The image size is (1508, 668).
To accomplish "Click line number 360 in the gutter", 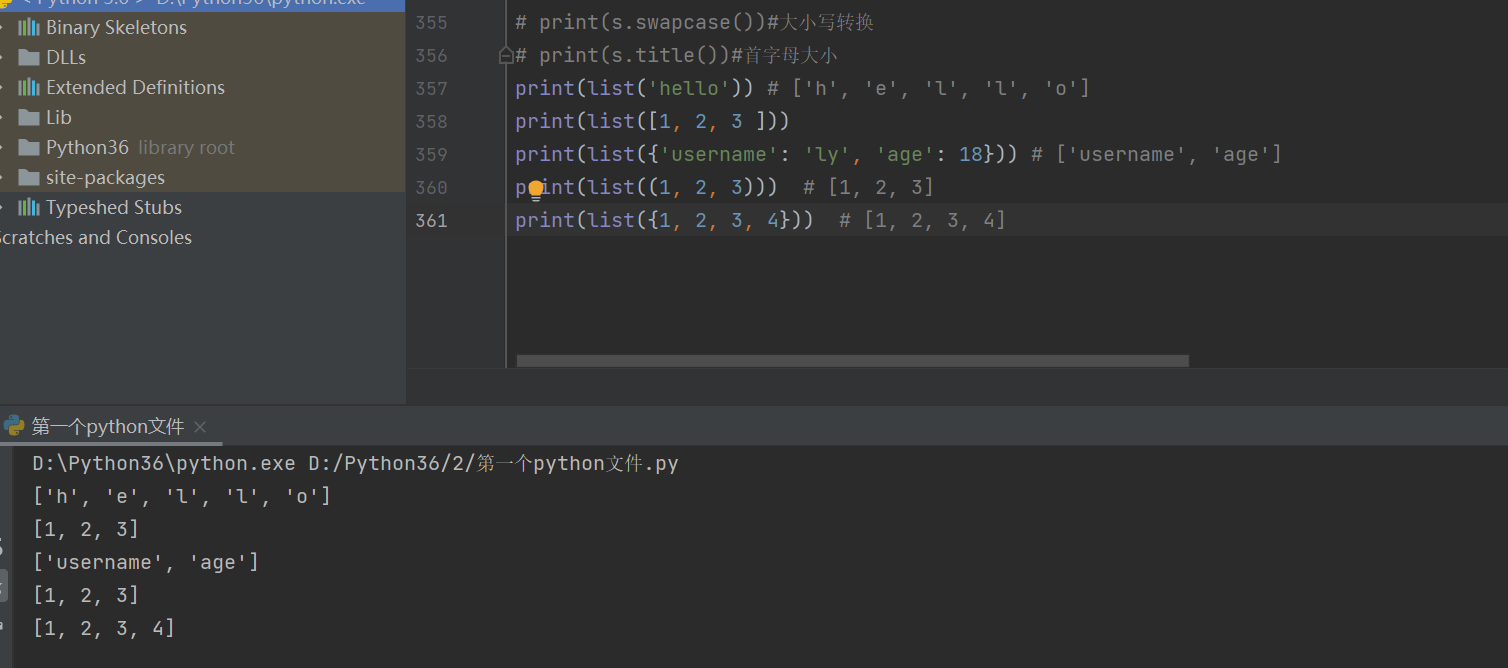I will click(431, 187).
